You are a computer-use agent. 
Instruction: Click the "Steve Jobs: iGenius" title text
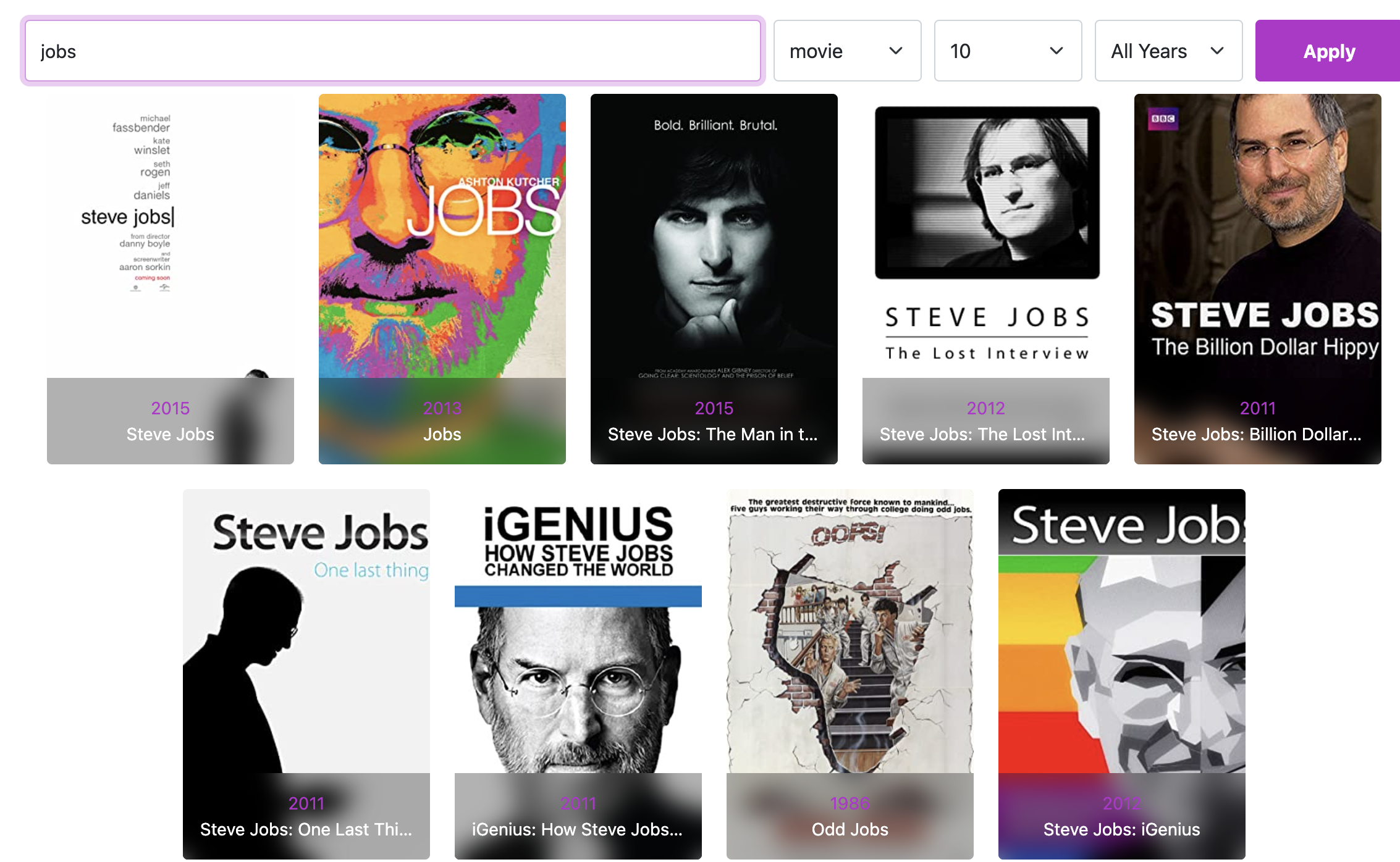click(x=1122, y=829)
